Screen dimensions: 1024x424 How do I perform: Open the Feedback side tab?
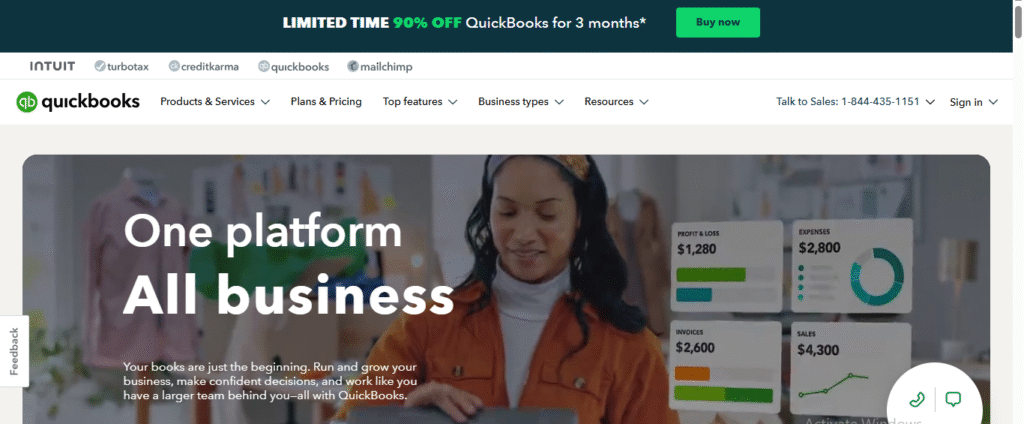(x=14, y=351)
